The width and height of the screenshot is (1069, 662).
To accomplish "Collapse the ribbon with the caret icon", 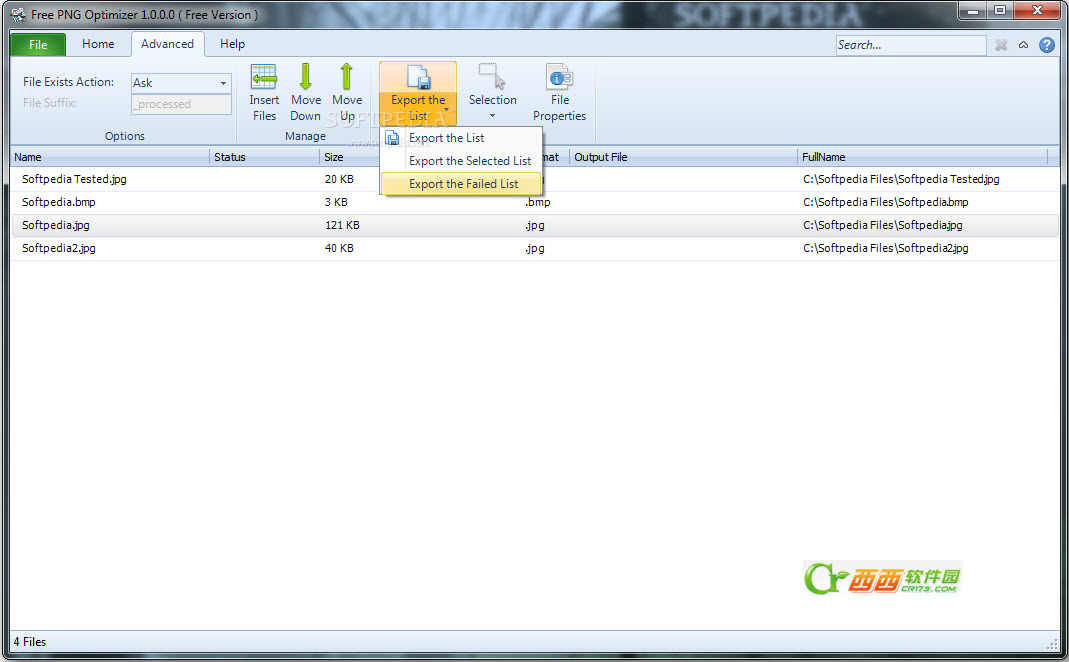I will tap(1023, 45).
